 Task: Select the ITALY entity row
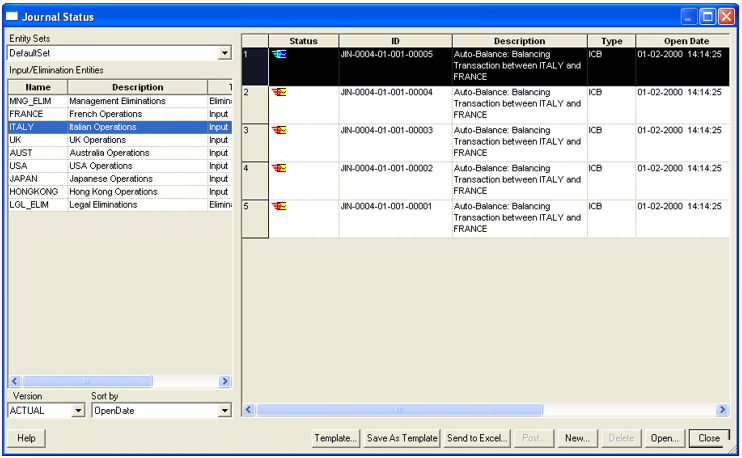[x=120, y=127]
